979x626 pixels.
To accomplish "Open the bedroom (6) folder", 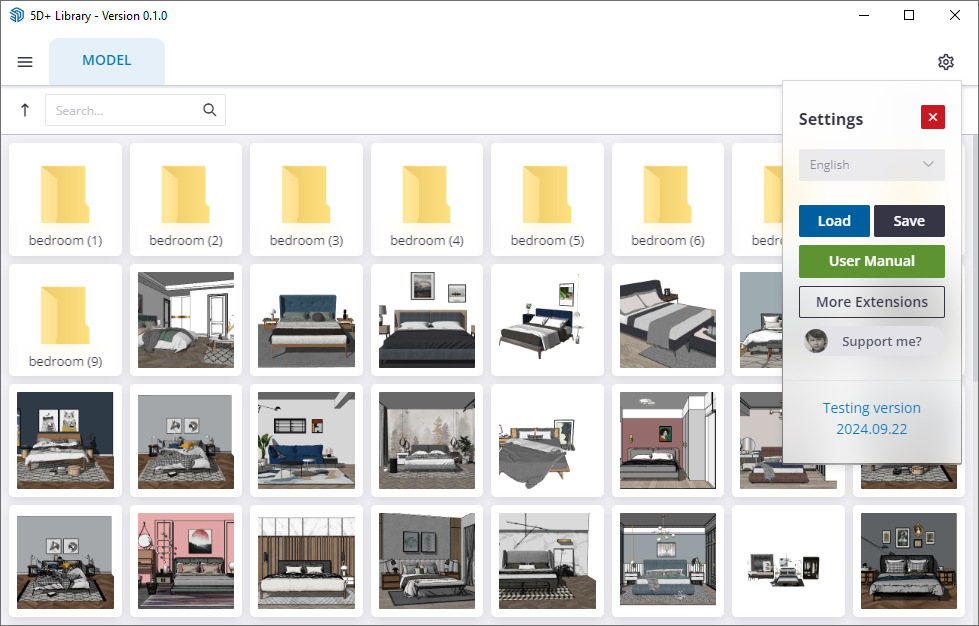I will (668, 198).
